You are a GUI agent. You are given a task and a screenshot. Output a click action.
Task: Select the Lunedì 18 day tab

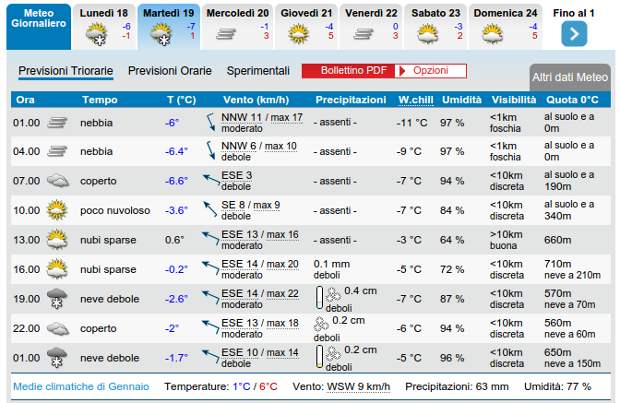(x=104, y=26)
